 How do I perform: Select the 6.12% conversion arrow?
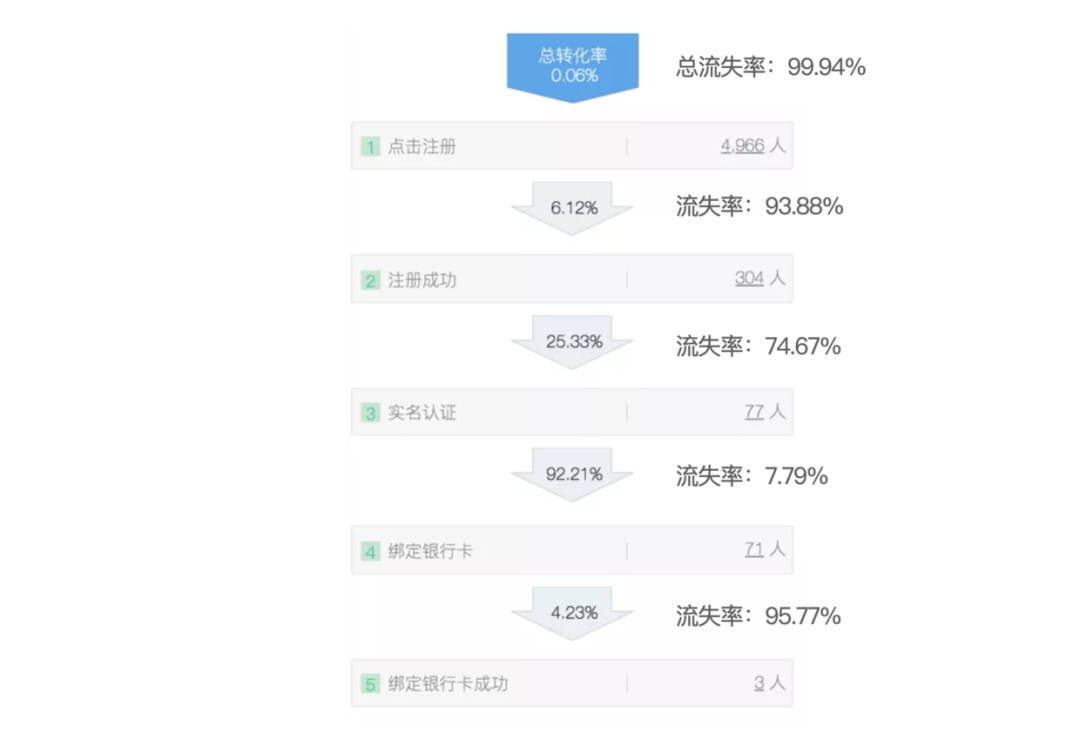tap(572, 208)
